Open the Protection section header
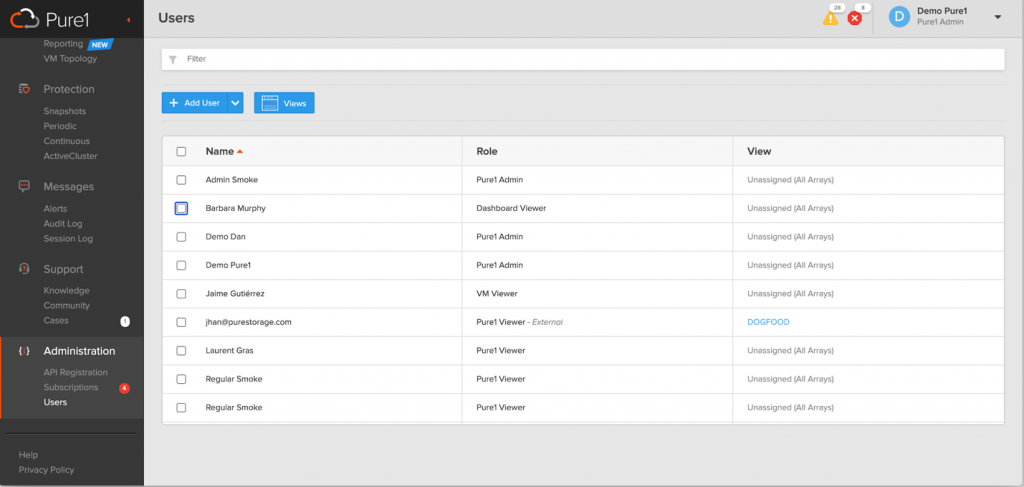This screenshot has height=487, width=1024. click(x=69, y=89)
